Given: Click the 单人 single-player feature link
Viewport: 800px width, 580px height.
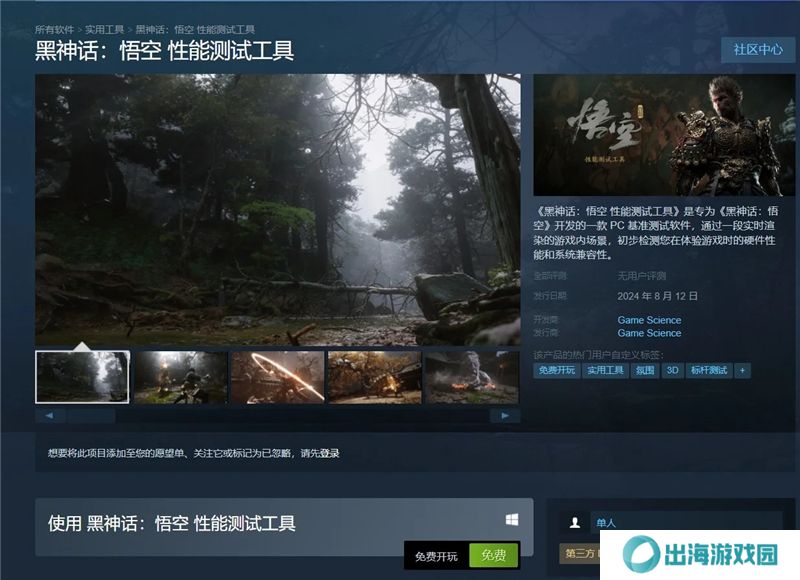Looking at the screenshot, I should coord(606,523).
